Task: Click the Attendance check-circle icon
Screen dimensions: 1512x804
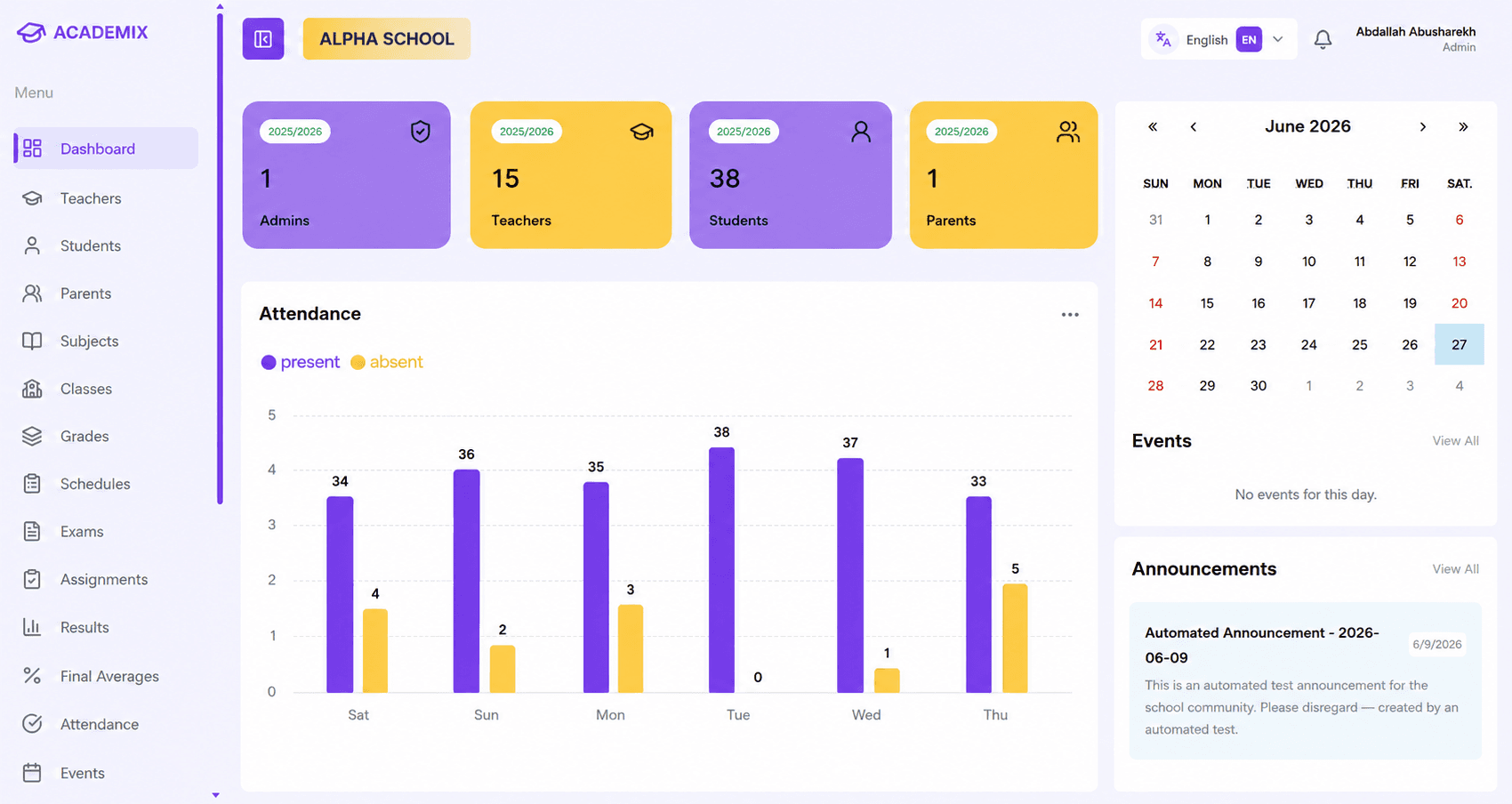Action: (x=32, y=724)
